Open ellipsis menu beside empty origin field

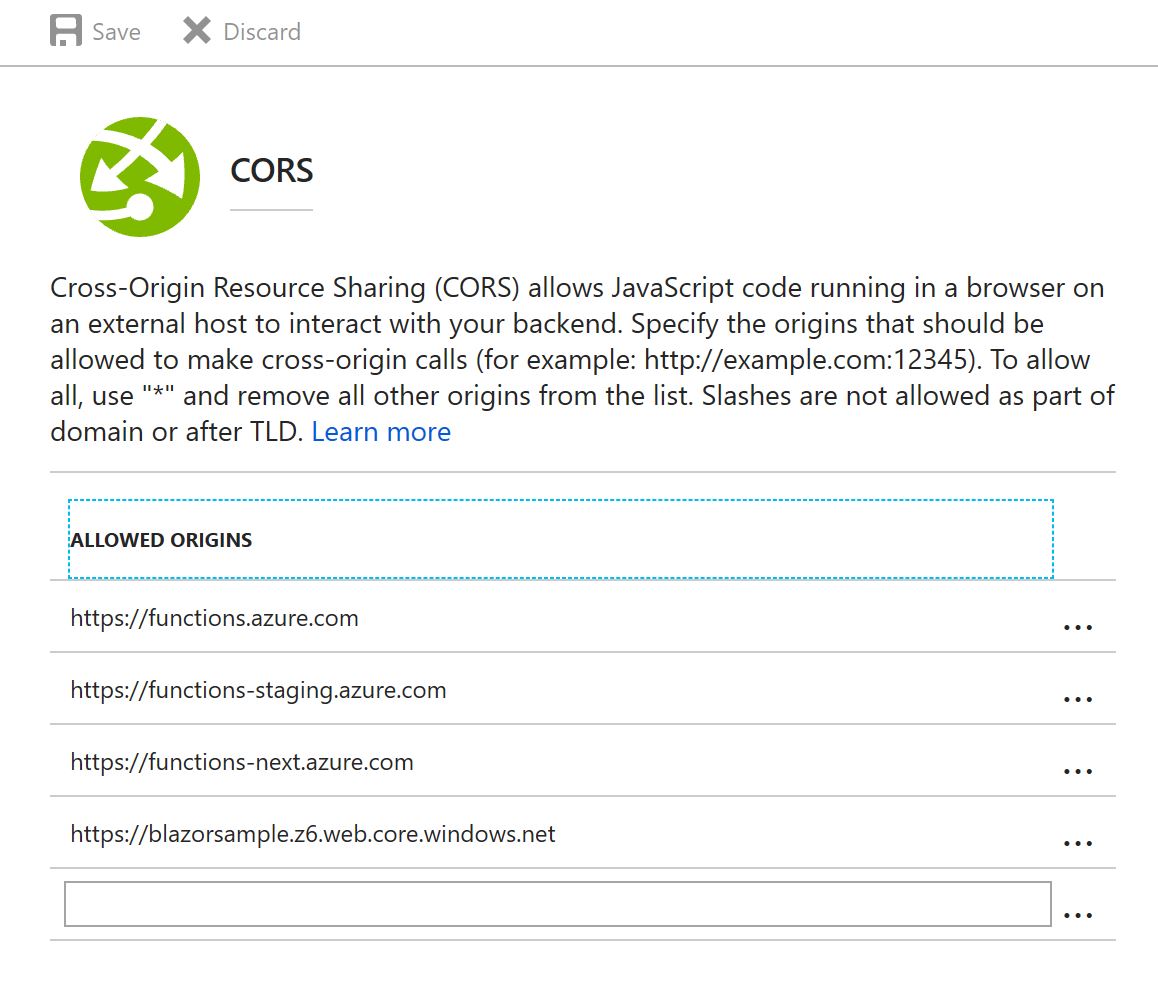coord(1078,915)
